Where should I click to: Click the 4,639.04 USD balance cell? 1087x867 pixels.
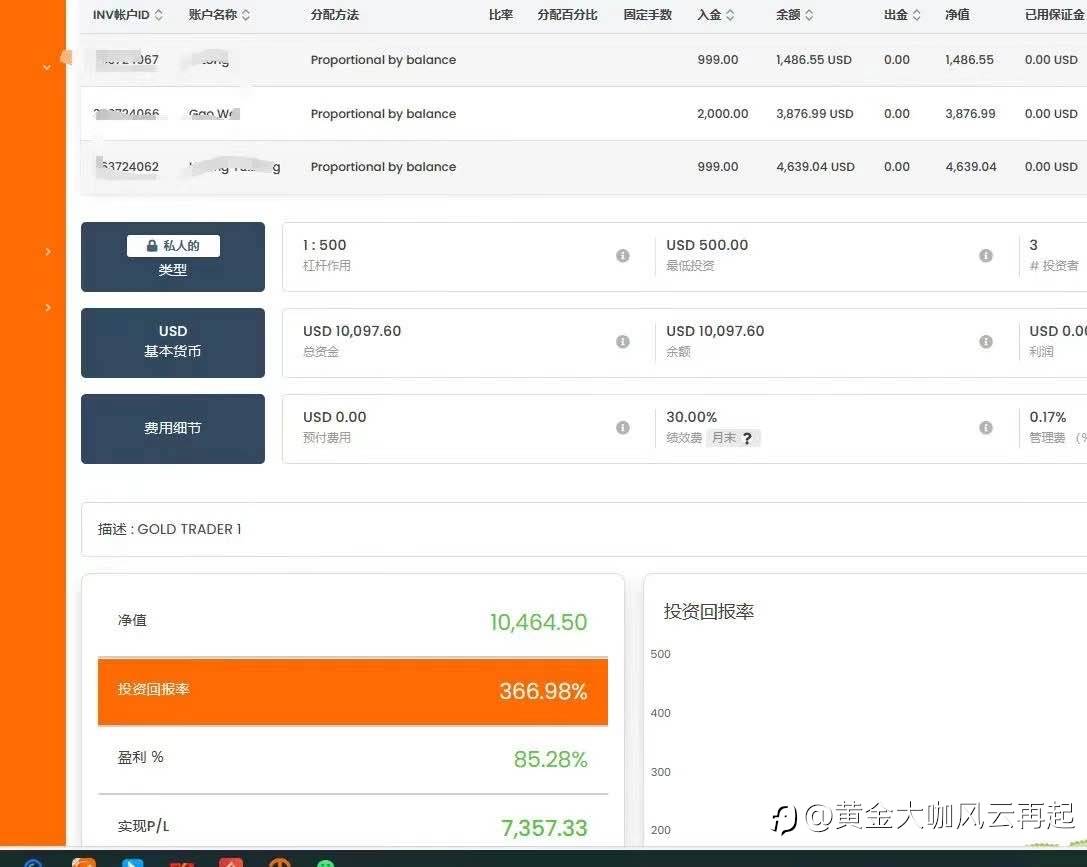coord(815,166)
